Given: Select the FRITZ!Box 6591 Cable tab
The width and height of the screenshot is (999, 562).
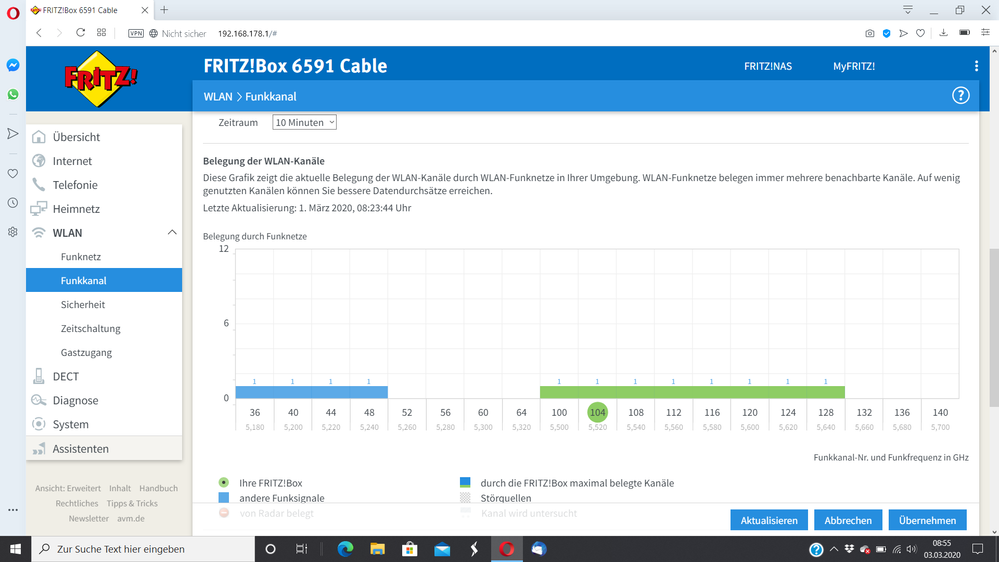Looking at the screenshot, I should [89, 10].
